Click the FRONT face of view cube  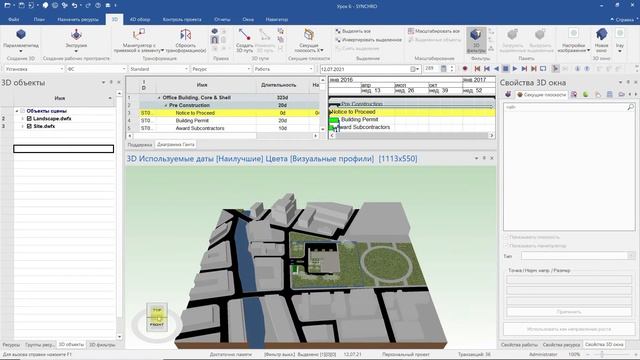(x=157, y=324)
